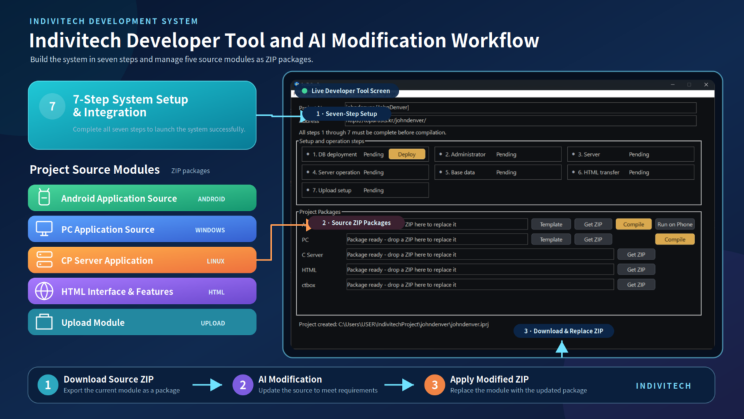The image size is (744, 419).
Task: Click Run on Phone button
Action: pos(675,224)
